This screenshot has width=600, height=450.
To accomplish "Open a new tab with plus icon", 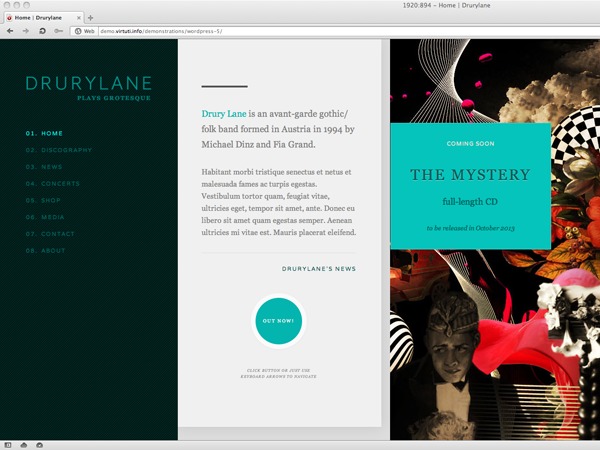I will pyautogui.click(x=90, y=18).
